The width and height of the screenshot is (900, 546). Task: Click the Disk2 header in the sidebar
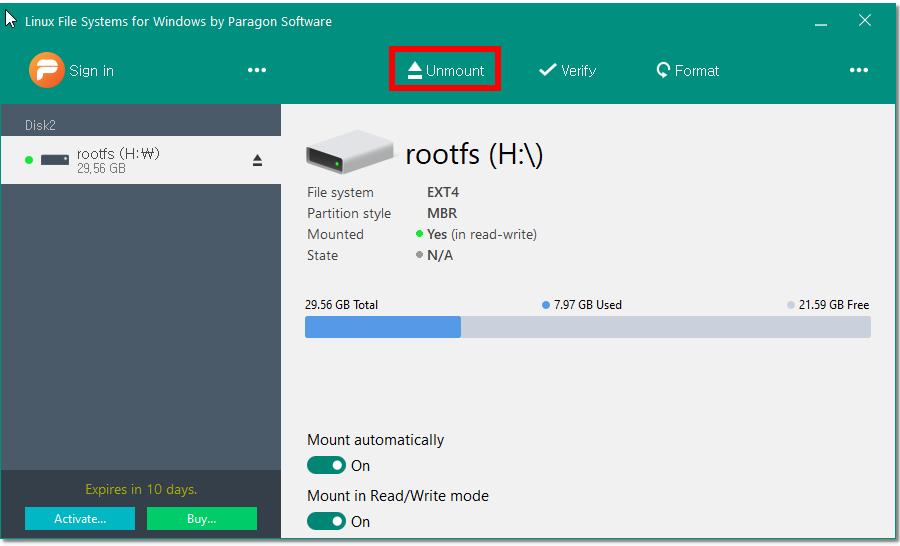(x=40, y=125)
